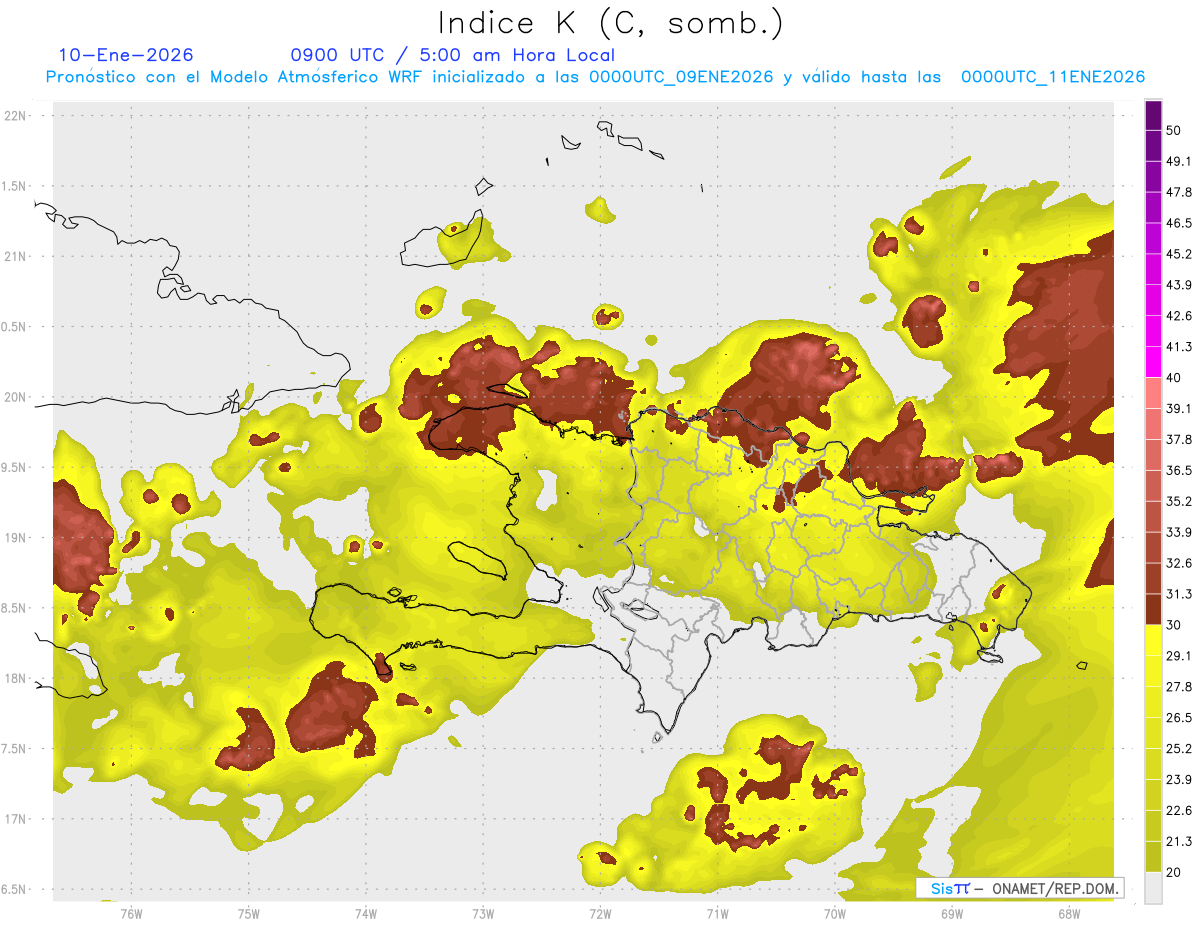The width and height of the screenshot is (1200, 927).
Task: Click the '30' value on the color scale
Action: click(x=1175, y=624)
